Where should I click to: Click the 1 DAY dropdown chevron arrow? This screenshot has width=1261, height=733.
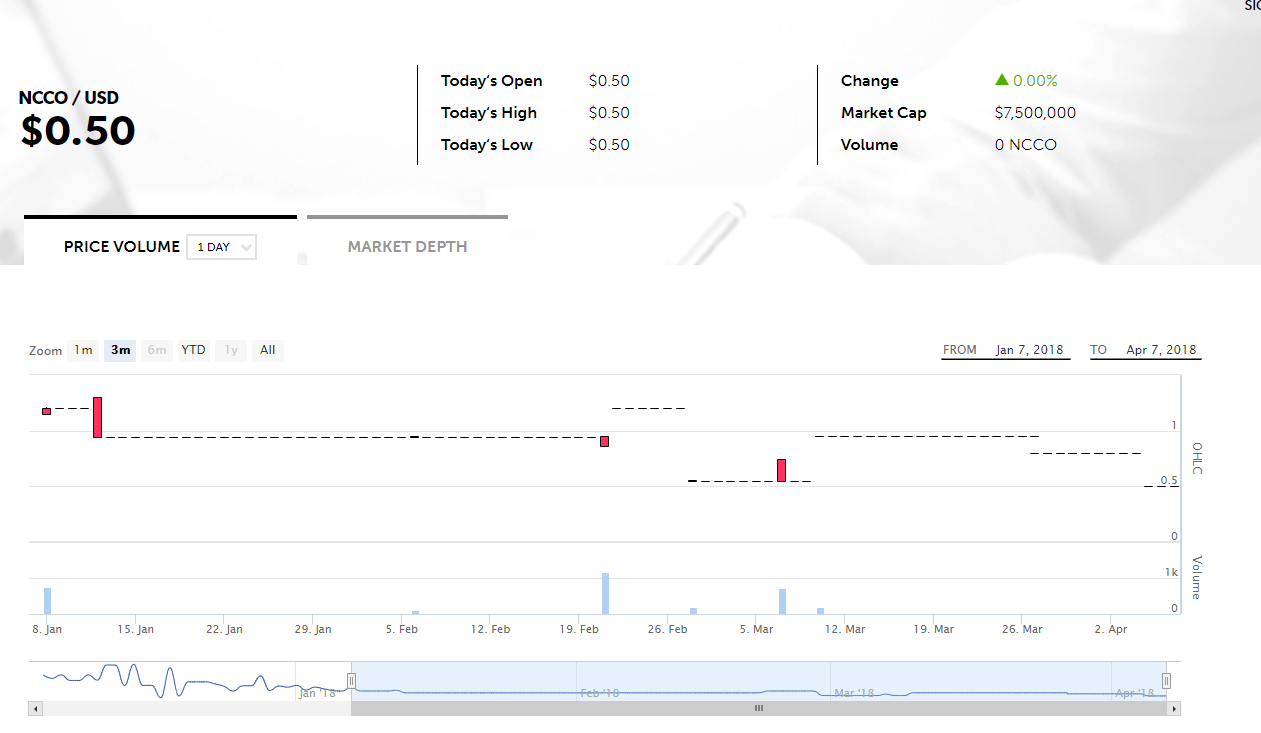[244, 246]
